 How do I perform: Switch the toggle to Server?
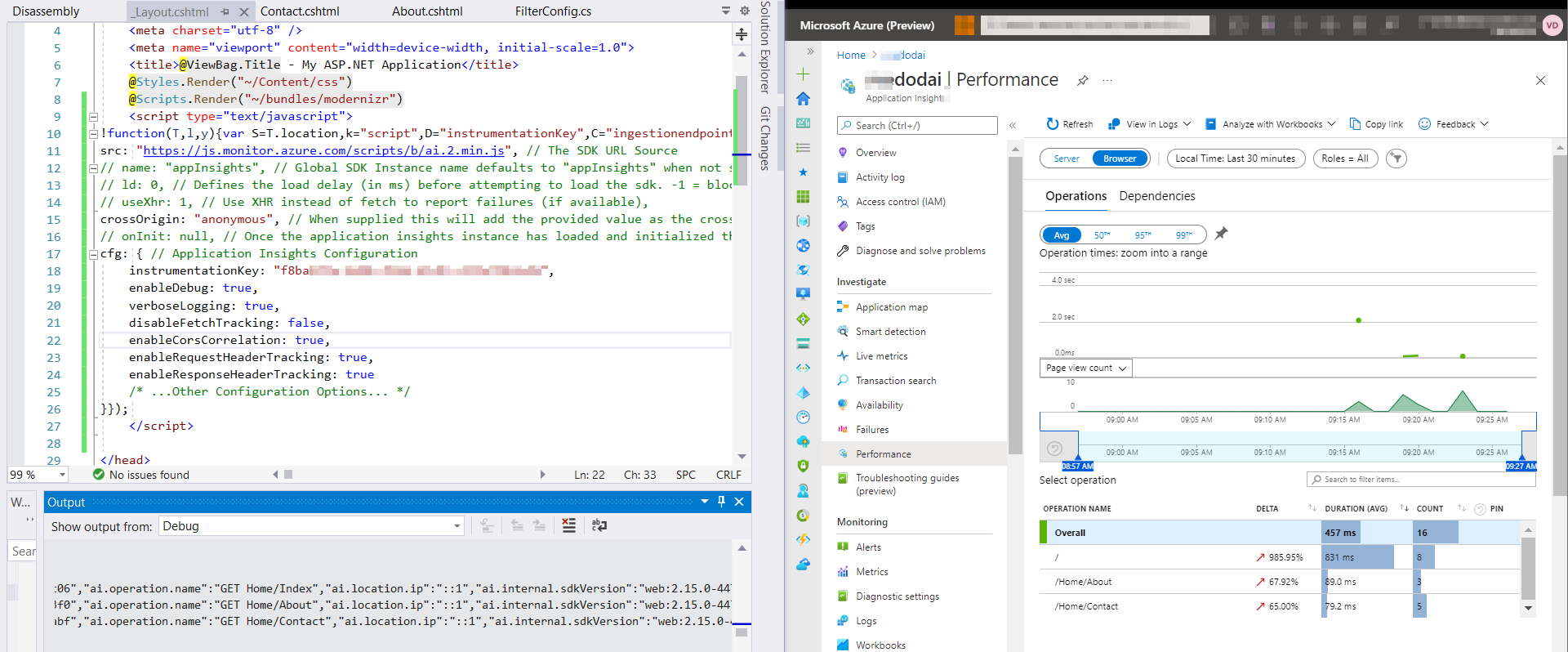(x=1067, y=159)
